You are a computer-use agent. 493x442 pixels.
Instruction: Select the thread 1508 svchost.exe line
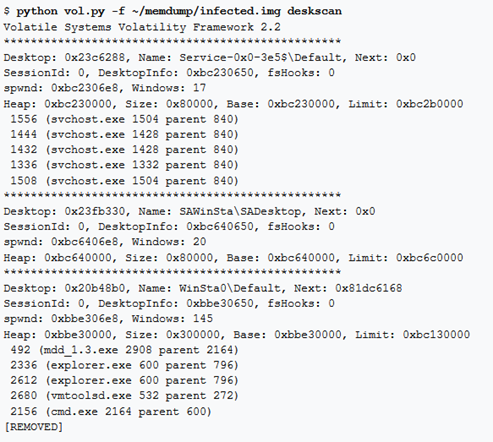click(x=124, y=181)
